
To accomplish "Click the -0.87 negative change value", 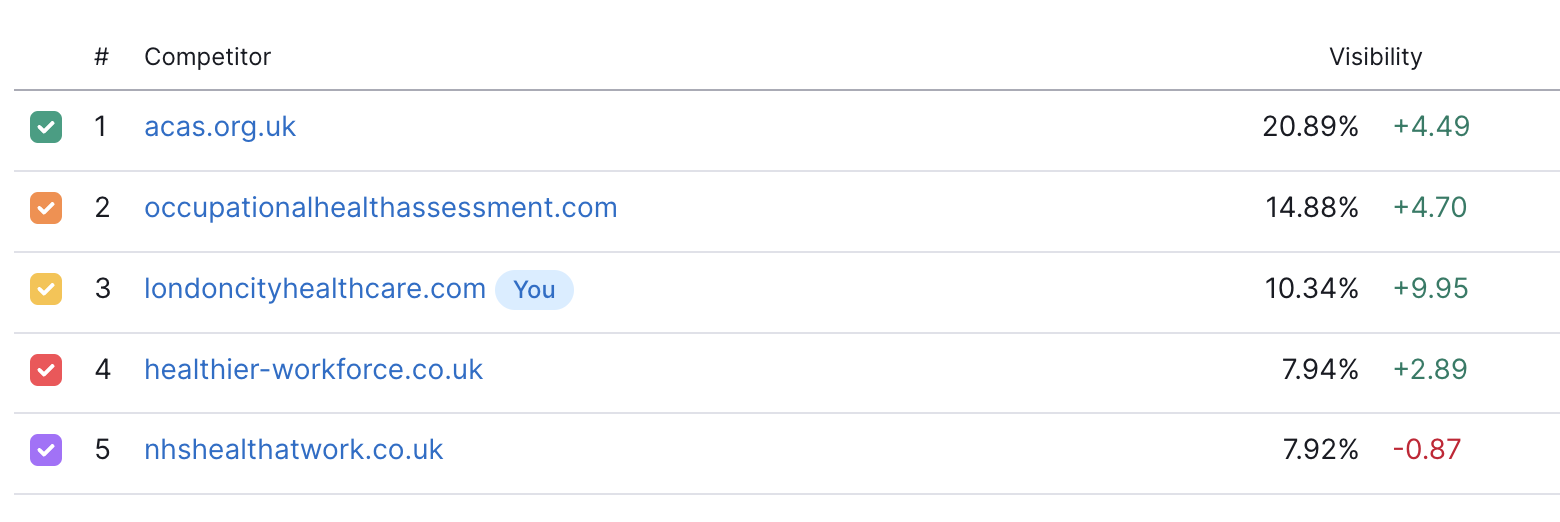I will click(x=1427, y=450).
